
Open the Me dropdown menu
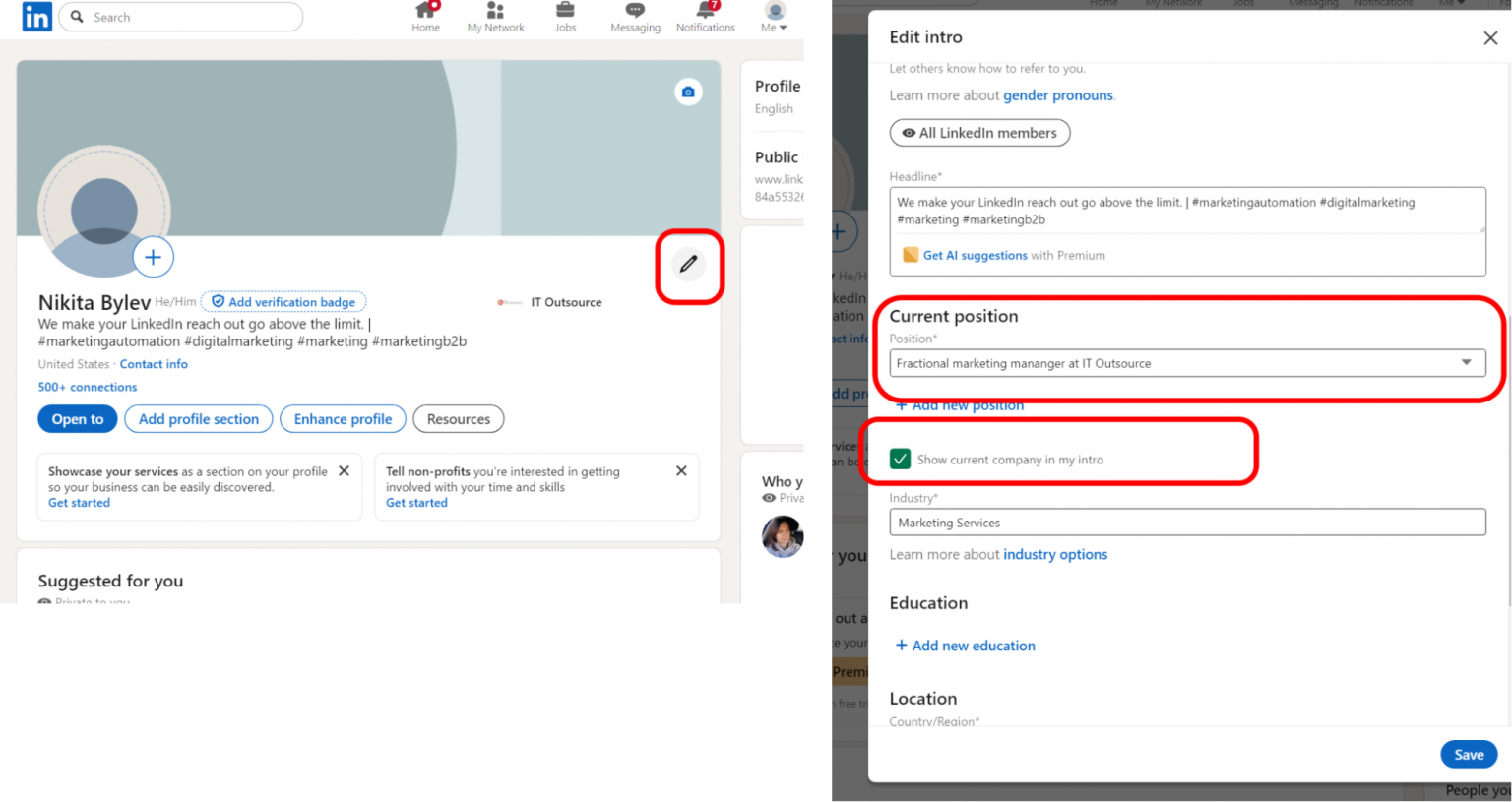pos(774,17)
